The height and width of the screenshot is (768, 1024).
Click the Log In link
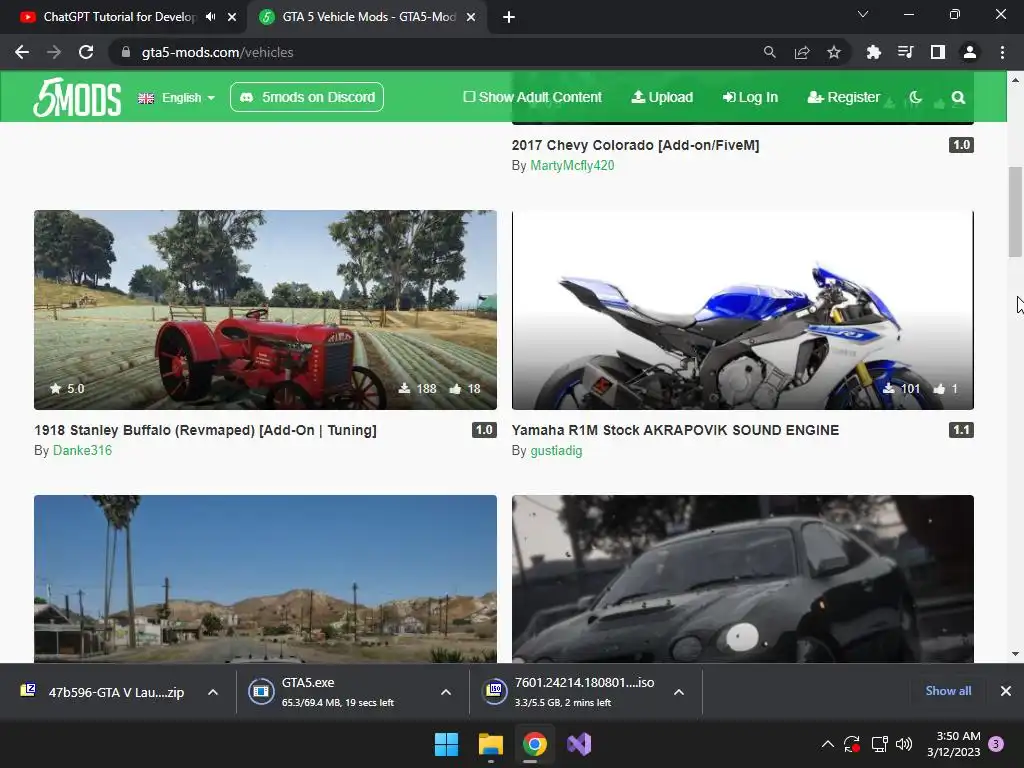pos(750,97)
